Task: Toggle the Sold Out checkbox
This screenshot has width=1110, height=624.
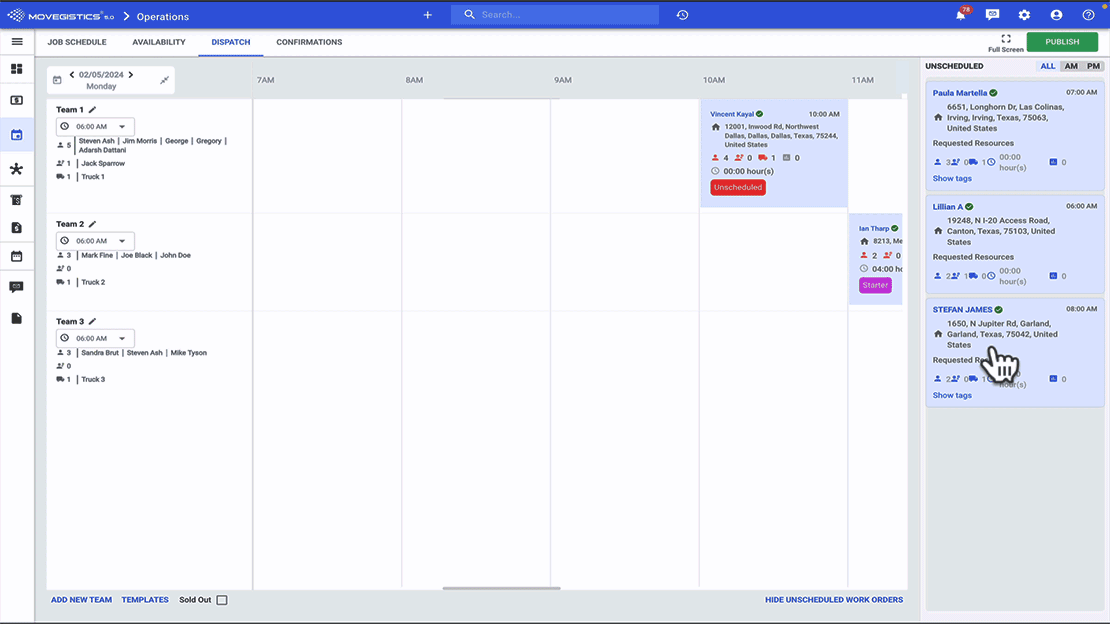Action: 222,600
